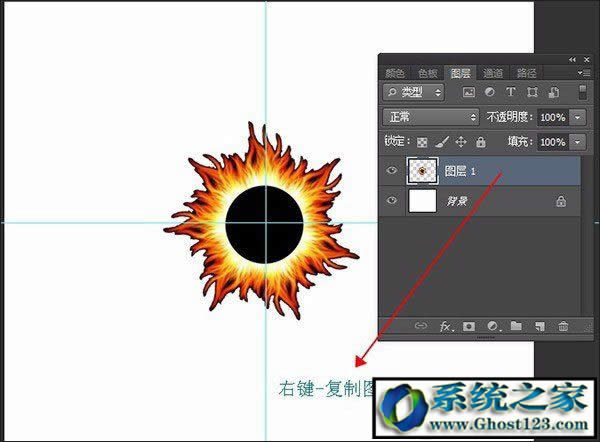
Task: Filter layers by shape layer icon
Action: coord(532,92)
